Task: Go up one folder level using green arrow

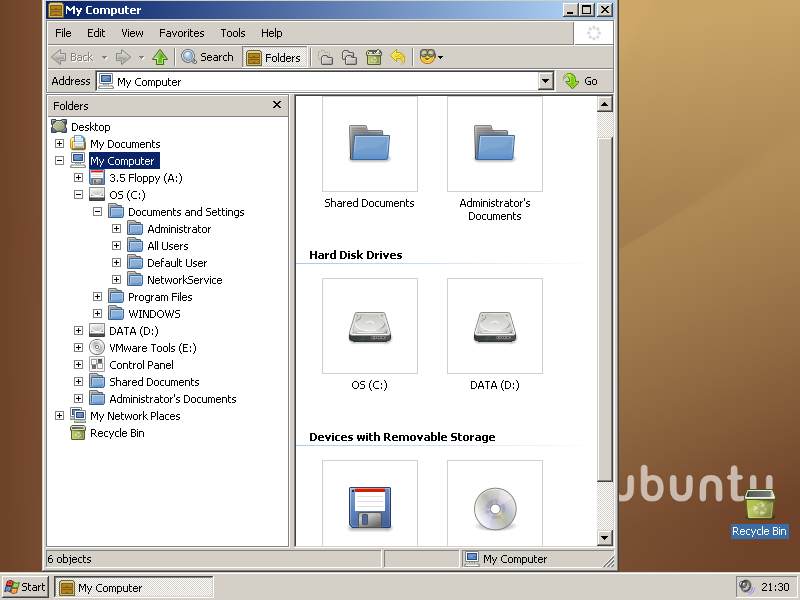Action: coord(160,57)
